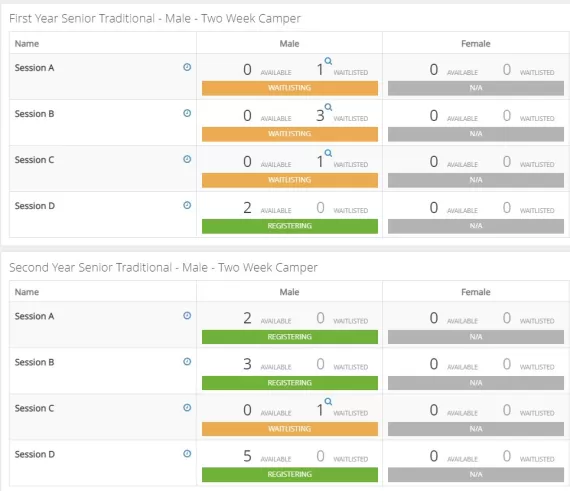Image resolution: width=570 pixels, height=491 pixels.
Task: Click "Name" column header in Second Year table
Action: click(x=27, y=292)
